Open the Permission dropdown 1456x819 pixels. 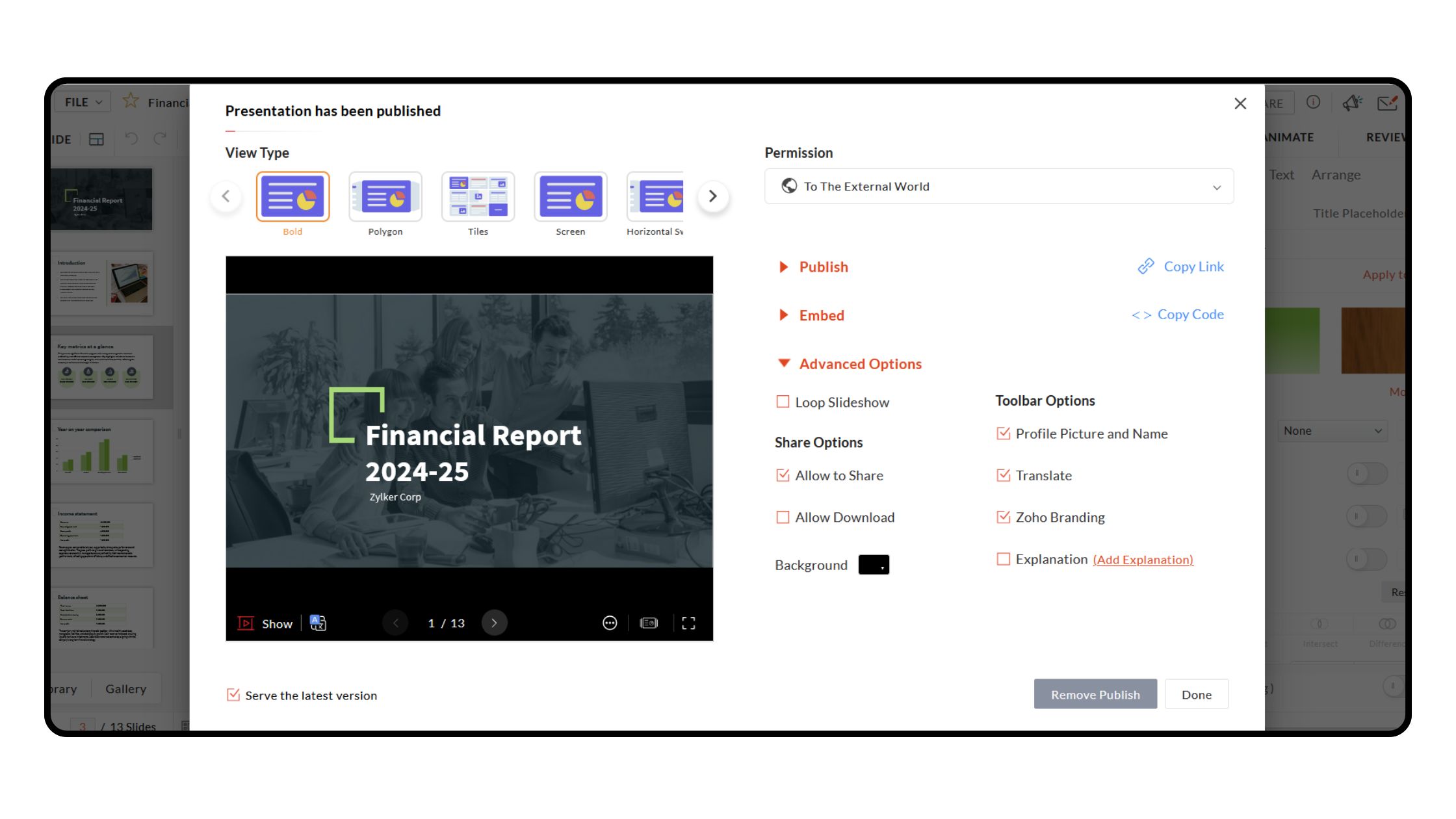point(999,187)
